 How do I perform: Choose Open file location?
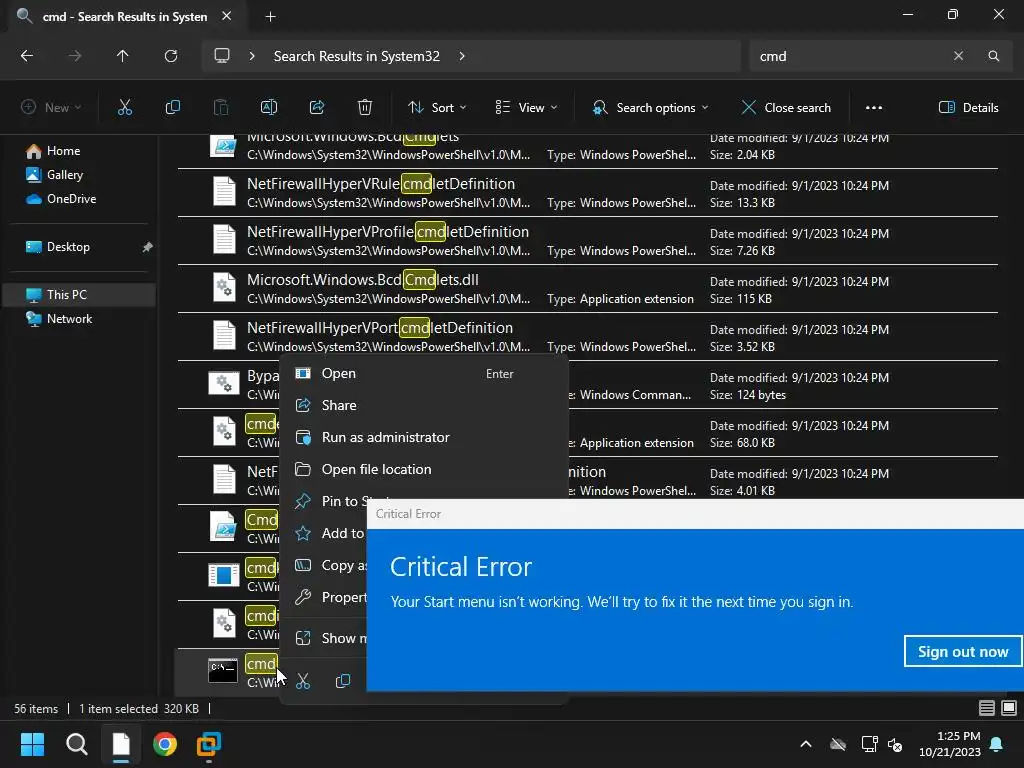pos(423,470)
